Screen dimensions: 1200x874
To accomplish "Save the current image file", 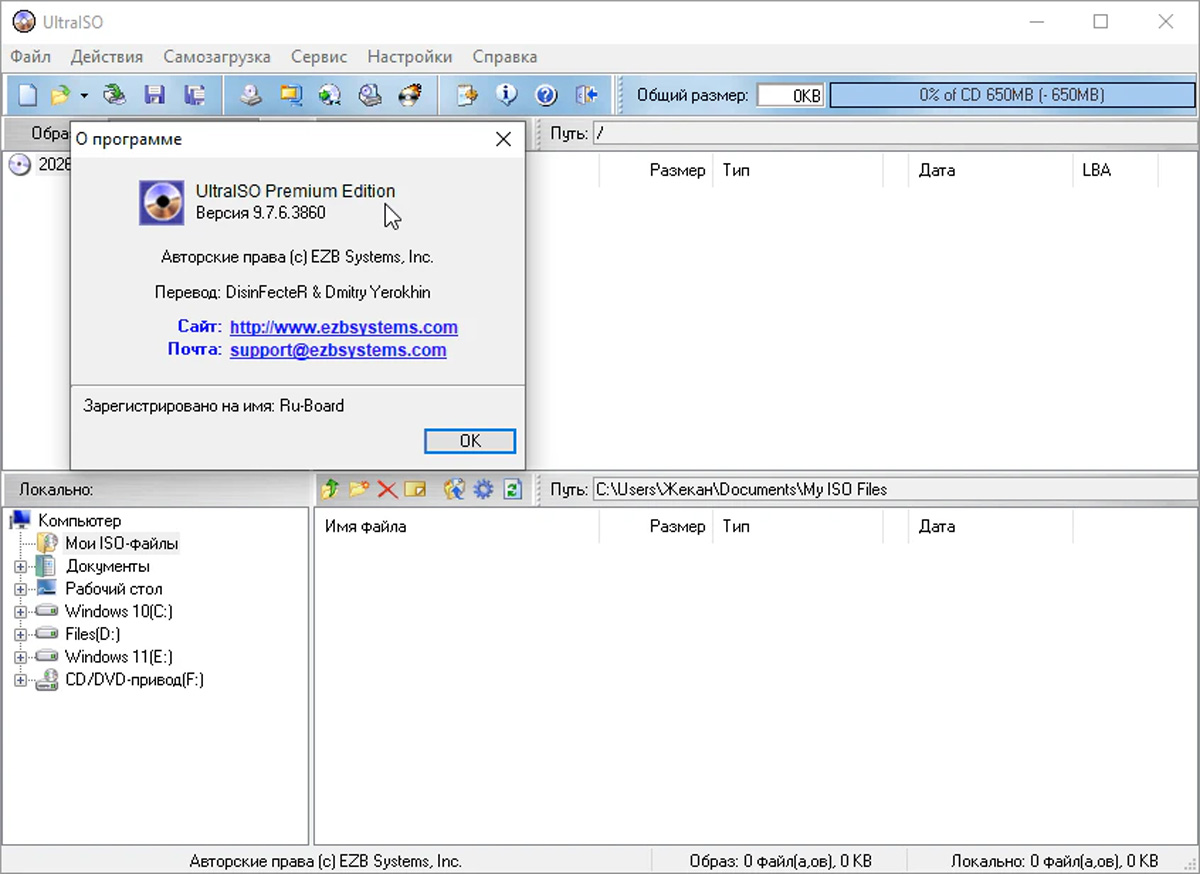I will 155,94.
